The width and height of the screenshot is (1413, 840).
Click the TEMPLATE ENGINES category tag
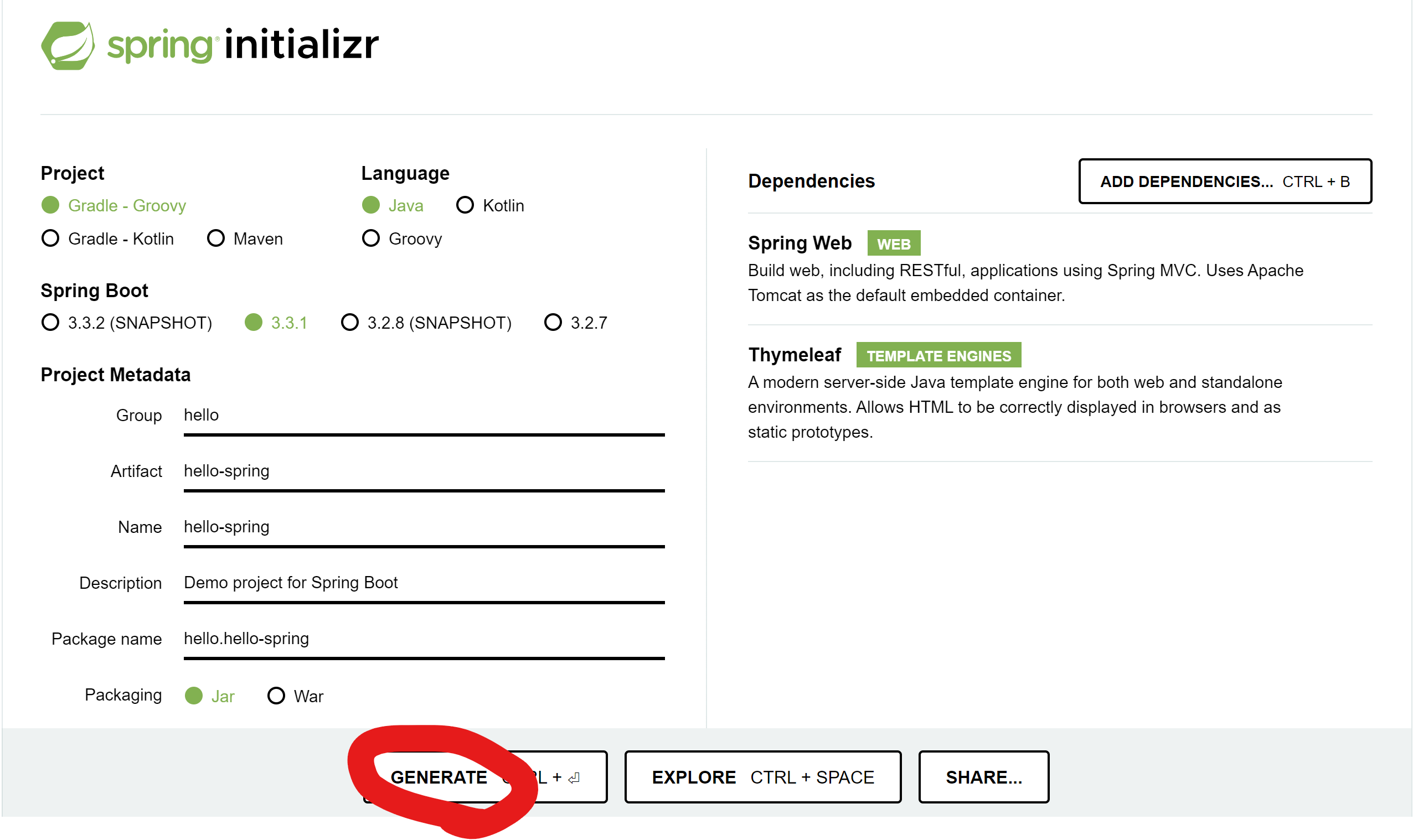(938, 355)
